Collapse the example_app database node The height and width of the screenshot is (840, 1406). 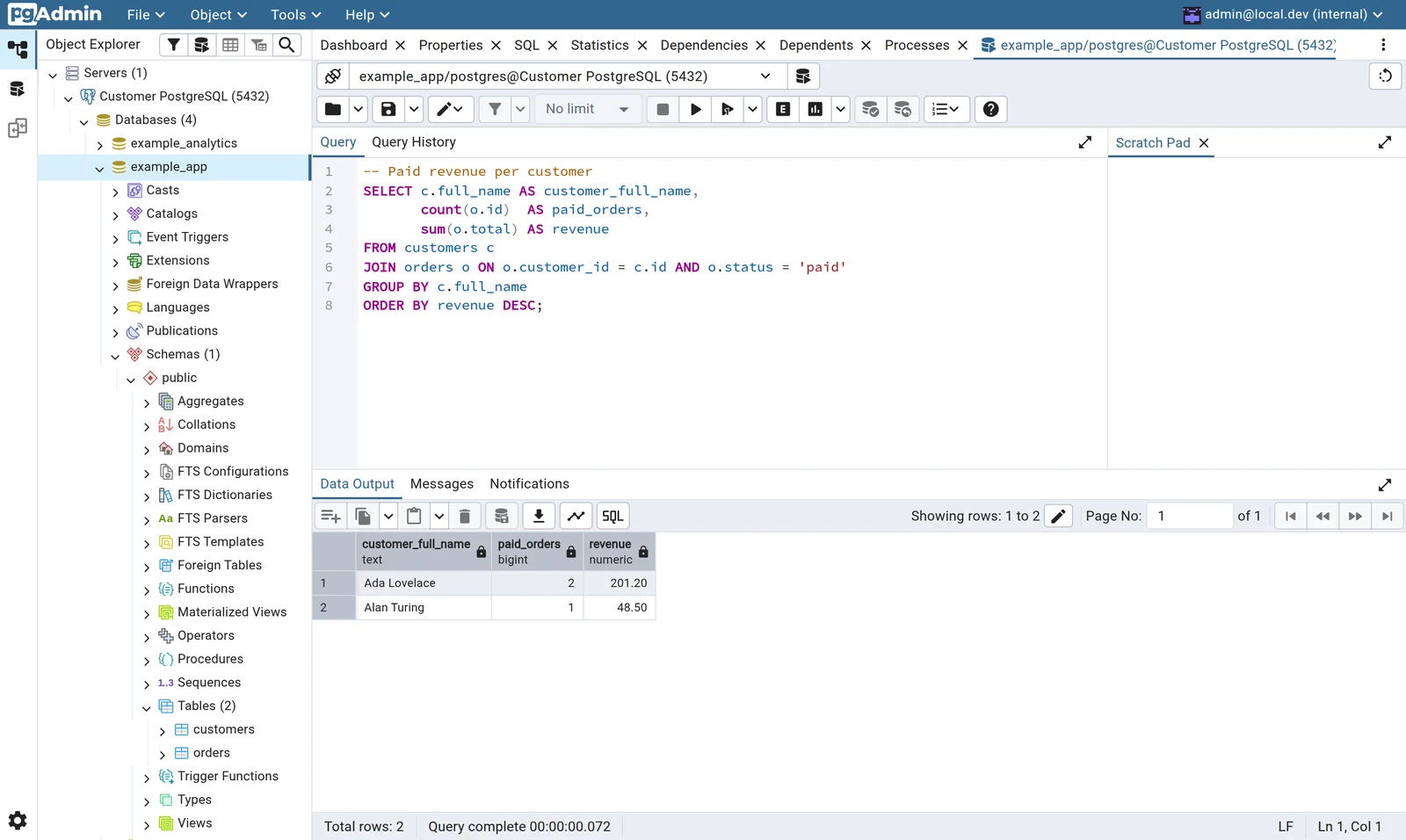point(99,168)
